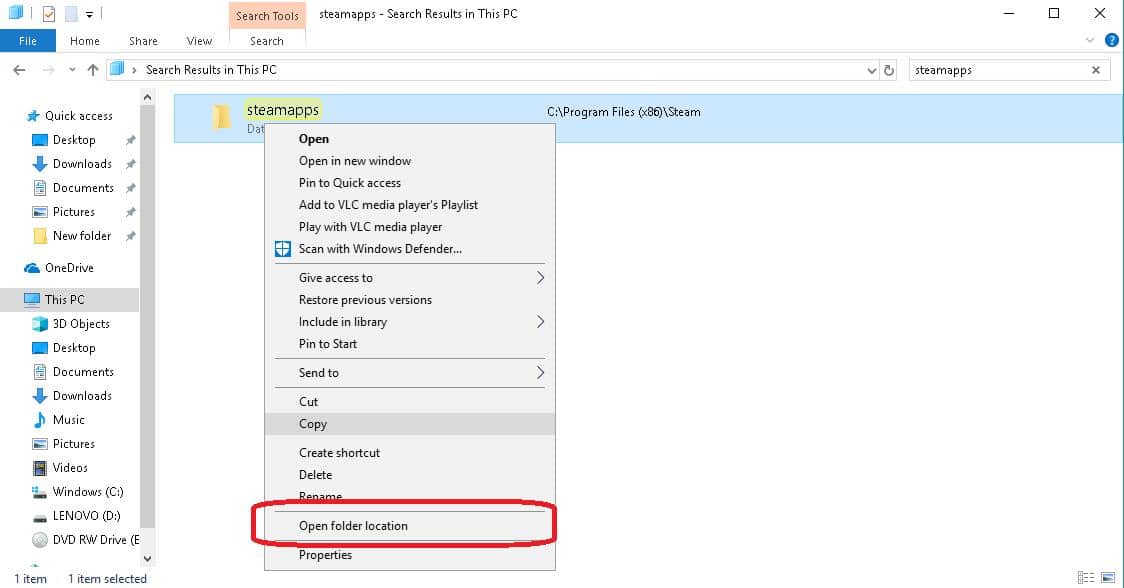Screen dimensions: 1124x588
Task: Switch to the Details view layout
Action: pos(1086,577)
